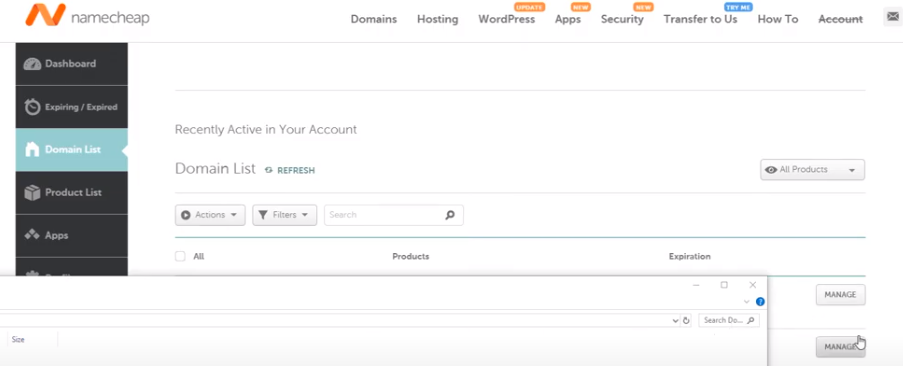This screenshot has width=903, height=366.
Task: Click the search magnifier icon
Action: tap(450, 215)
